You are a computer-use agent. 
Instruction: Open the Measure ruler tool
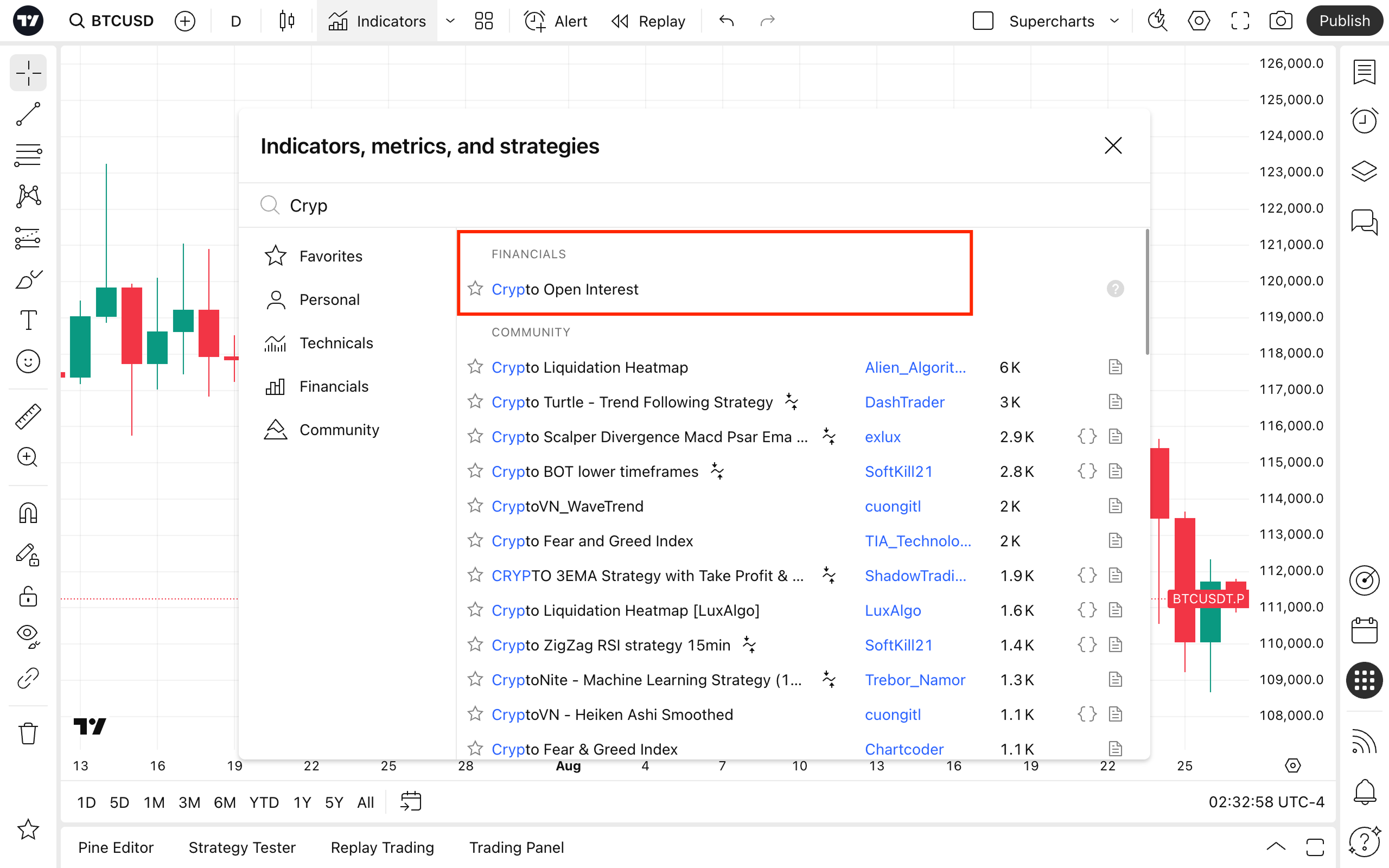(28, 416)
